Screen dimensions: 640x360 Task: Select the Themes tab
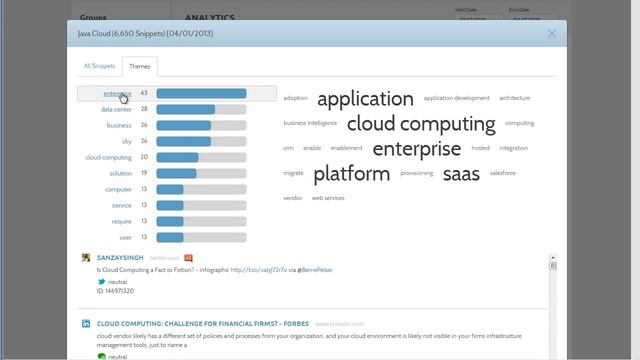click(140, 67)
